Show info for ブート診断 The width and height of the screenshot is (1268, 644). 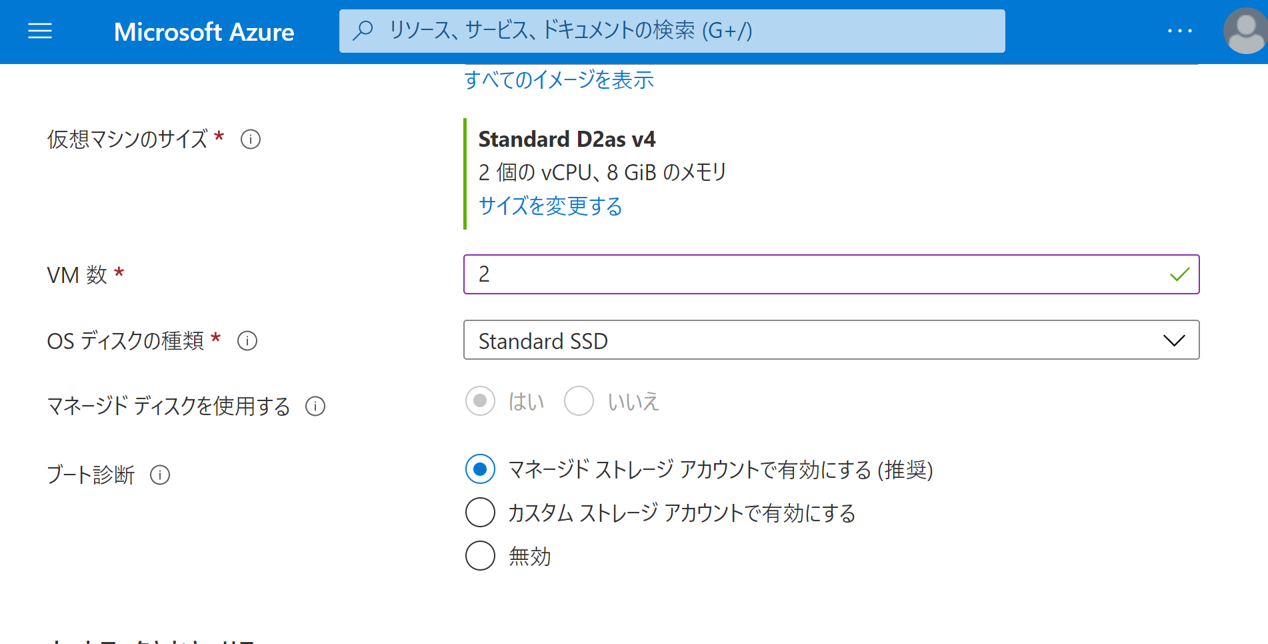[160, 475]
